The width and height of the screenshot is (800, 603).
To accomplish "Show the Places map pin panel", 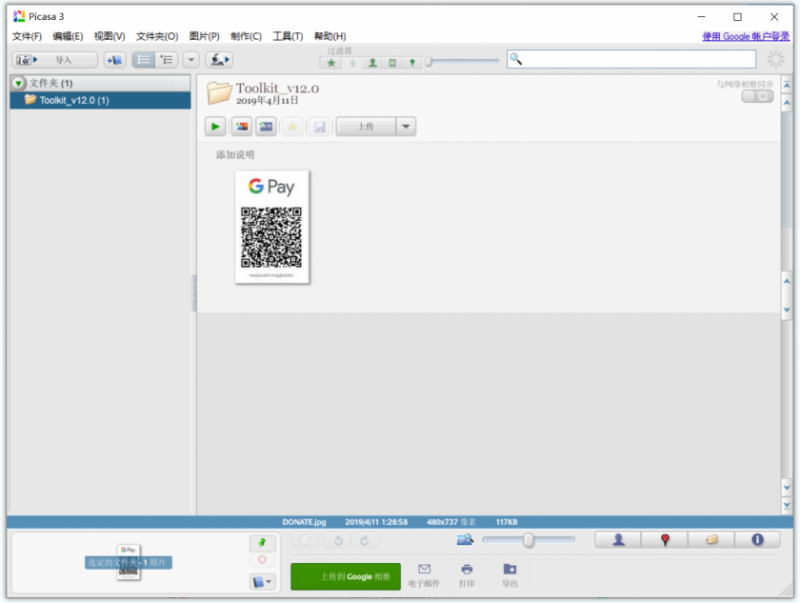I will click(x=665, y=540).
